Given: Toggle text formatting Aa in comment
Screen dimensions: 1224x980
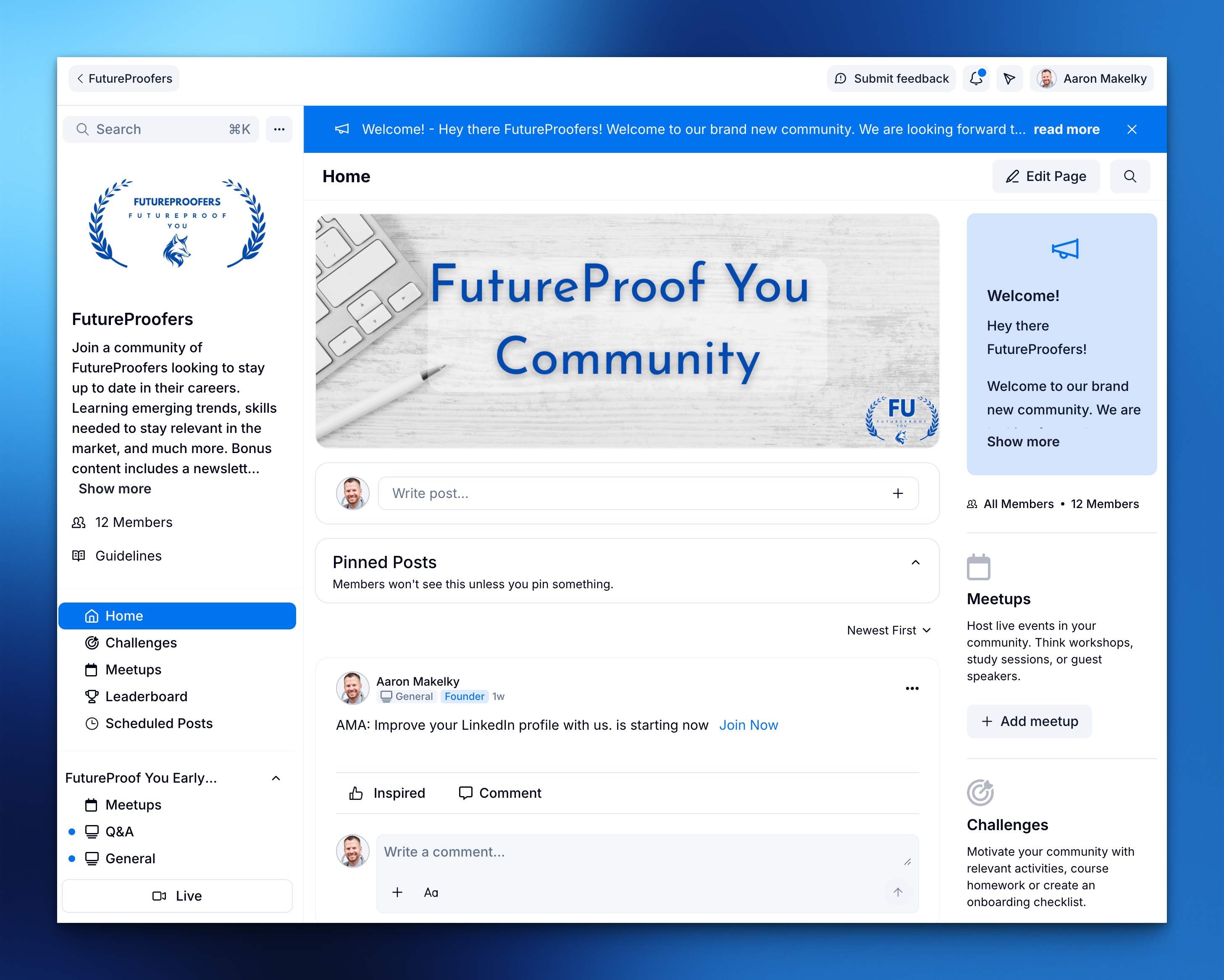Looking at the screenshot, I should tap(431, 893).
